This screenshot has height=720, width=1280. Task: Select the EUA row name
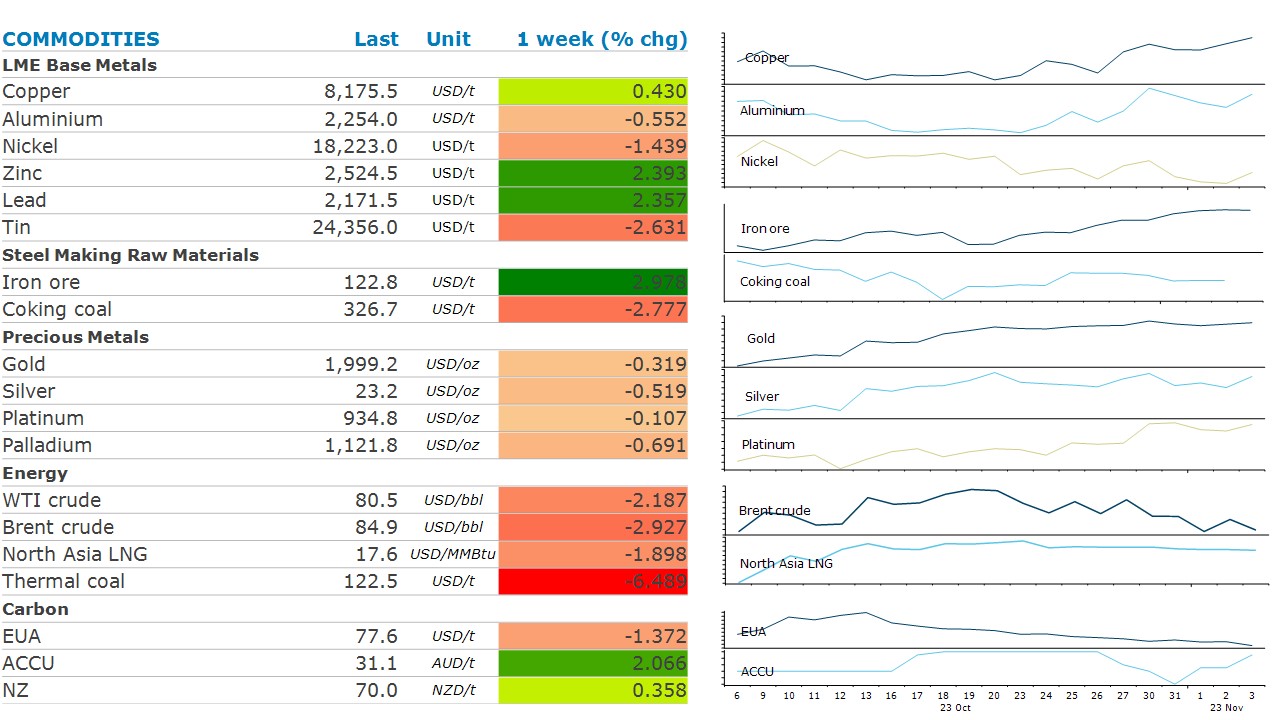pos(22,636)
